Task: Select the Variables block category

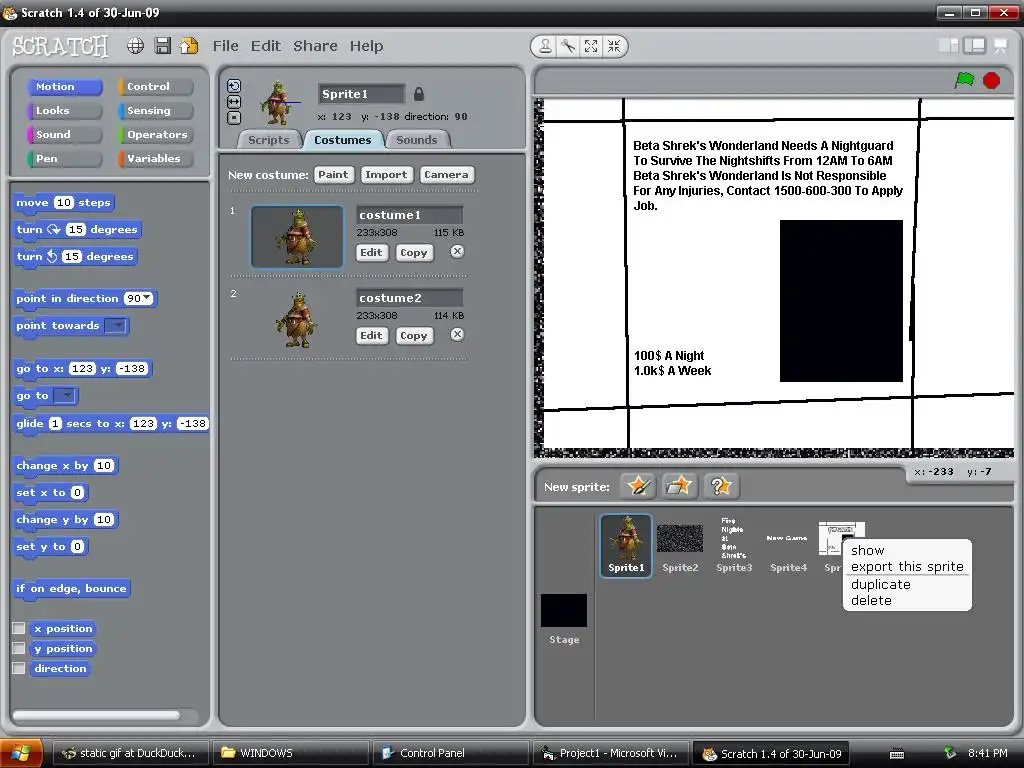Action: pyautogui.click(x=156, y=159)
